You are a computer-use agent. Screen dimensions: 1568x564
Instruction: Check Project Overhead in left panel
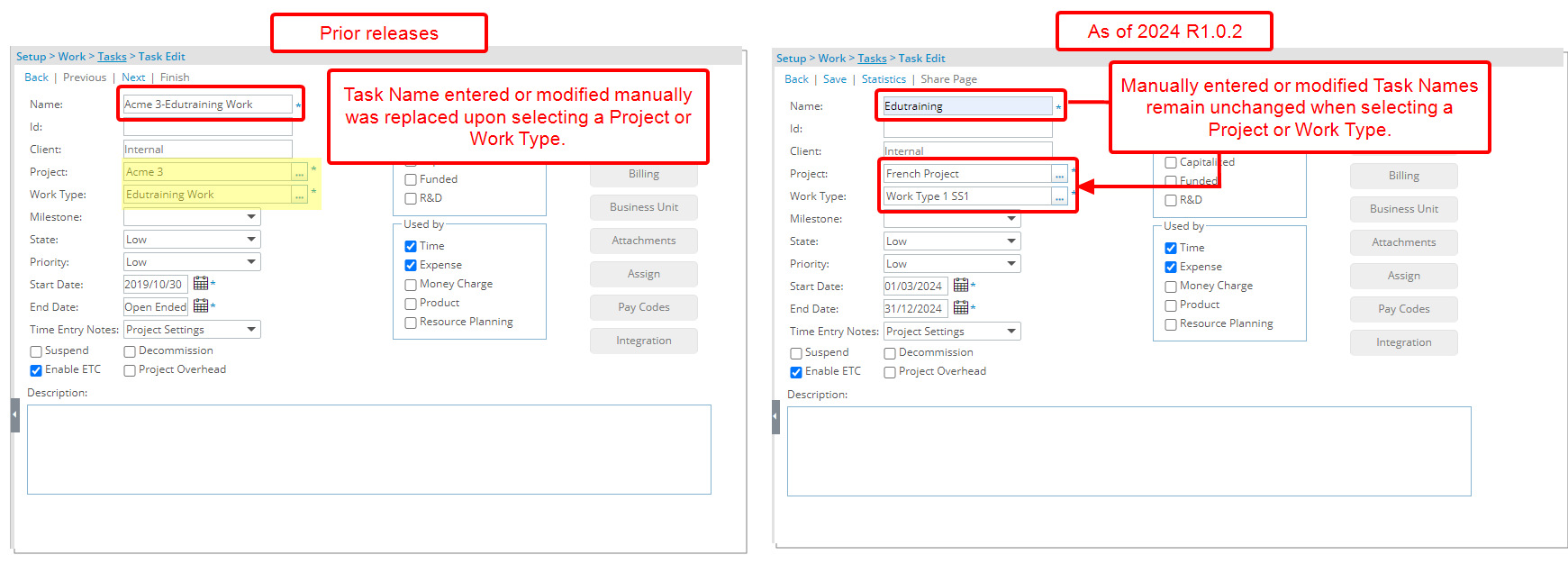tap(130, 370)
